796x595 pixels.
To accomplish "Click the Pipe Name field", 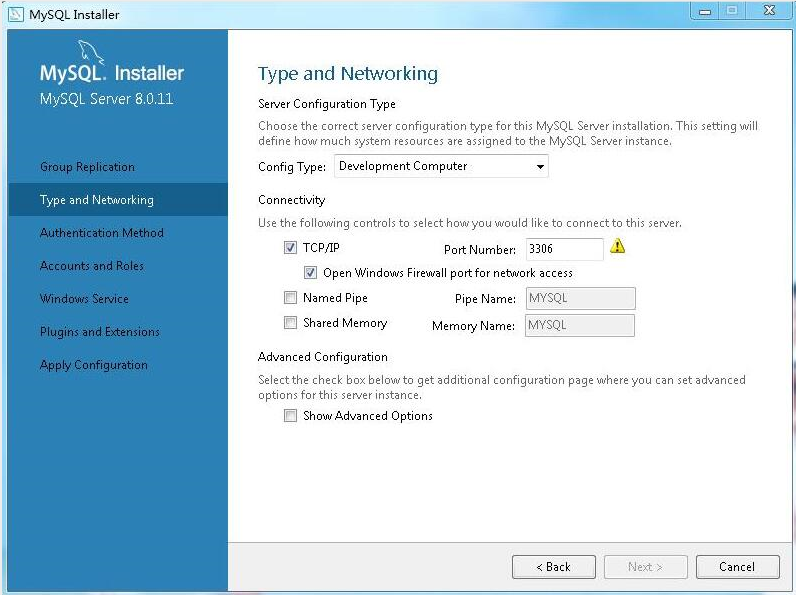I will tap(580, 298).
